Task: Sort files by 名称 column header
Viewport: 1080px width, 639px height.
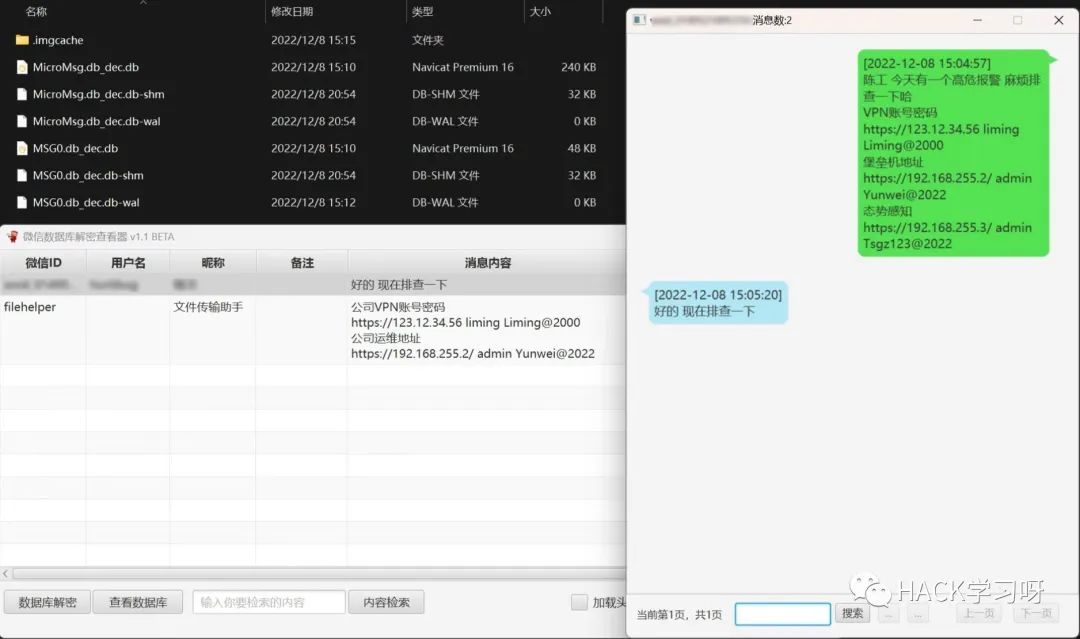Action: click(x=37, y=12)
